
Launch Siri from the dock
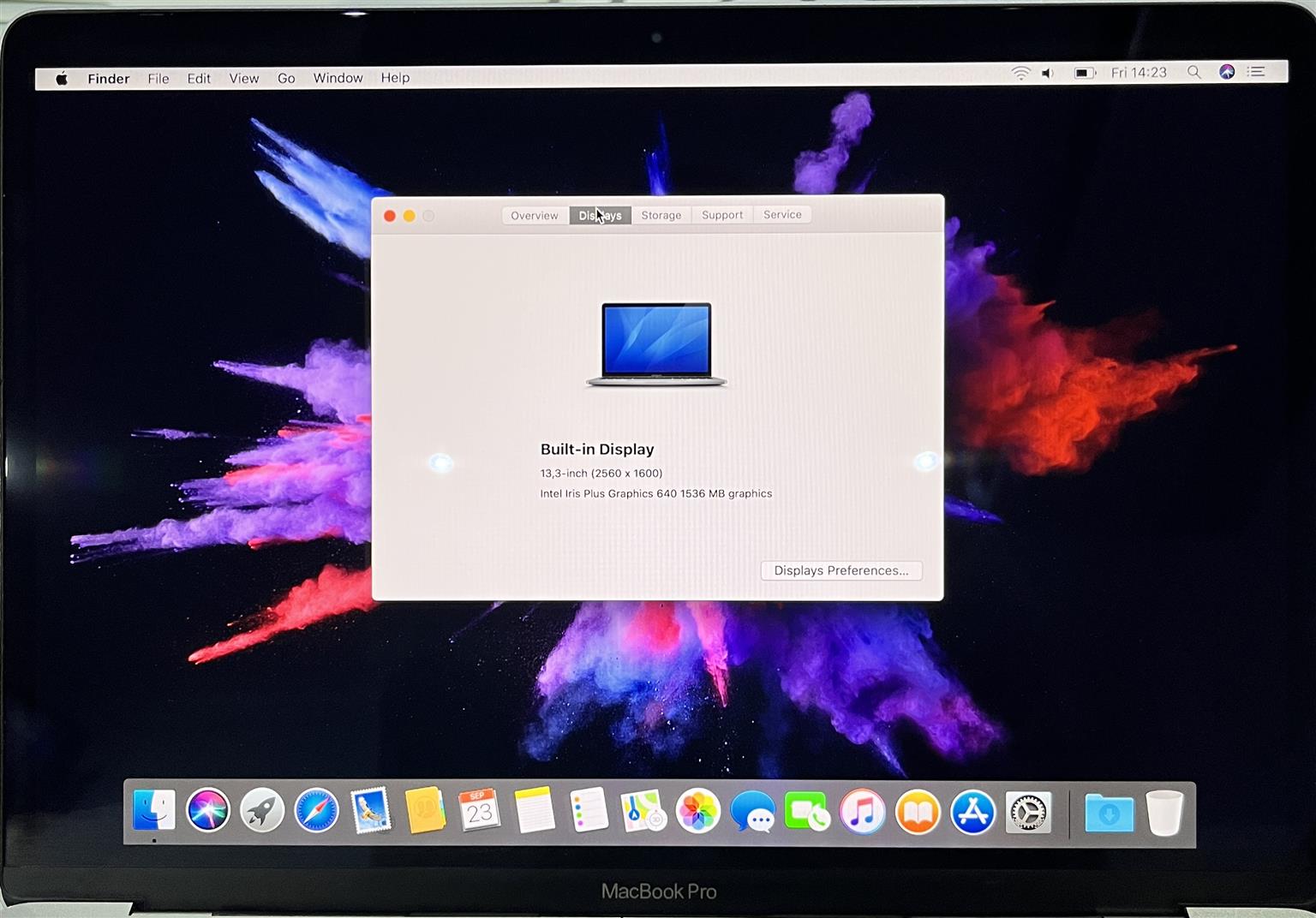[208, 809]
